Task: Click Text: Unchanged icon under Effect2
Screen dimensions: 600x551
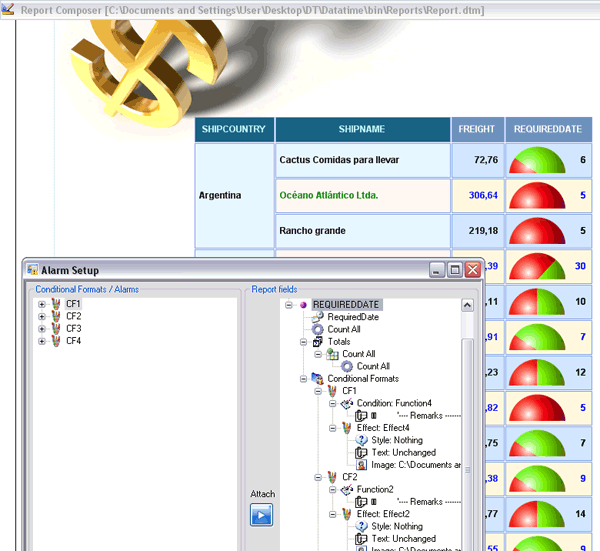Action: pos(361,539)
